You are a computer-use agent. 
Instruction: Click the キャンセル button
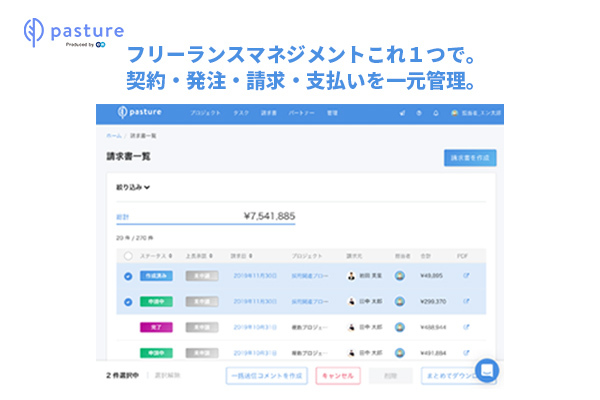click(x=338, y=376)
